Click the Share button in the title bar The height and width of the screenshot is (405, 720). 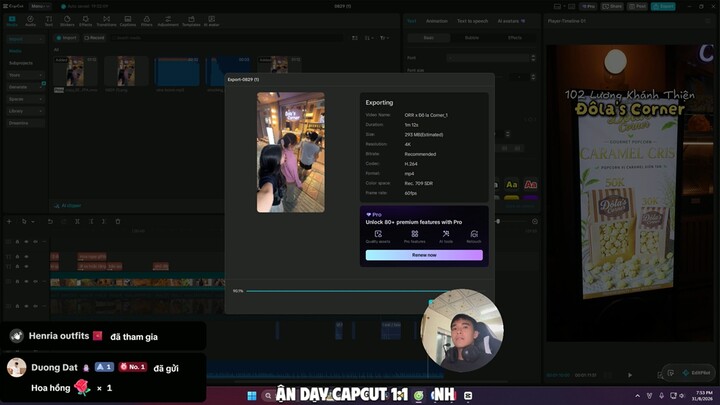click(x=612, y=6)
